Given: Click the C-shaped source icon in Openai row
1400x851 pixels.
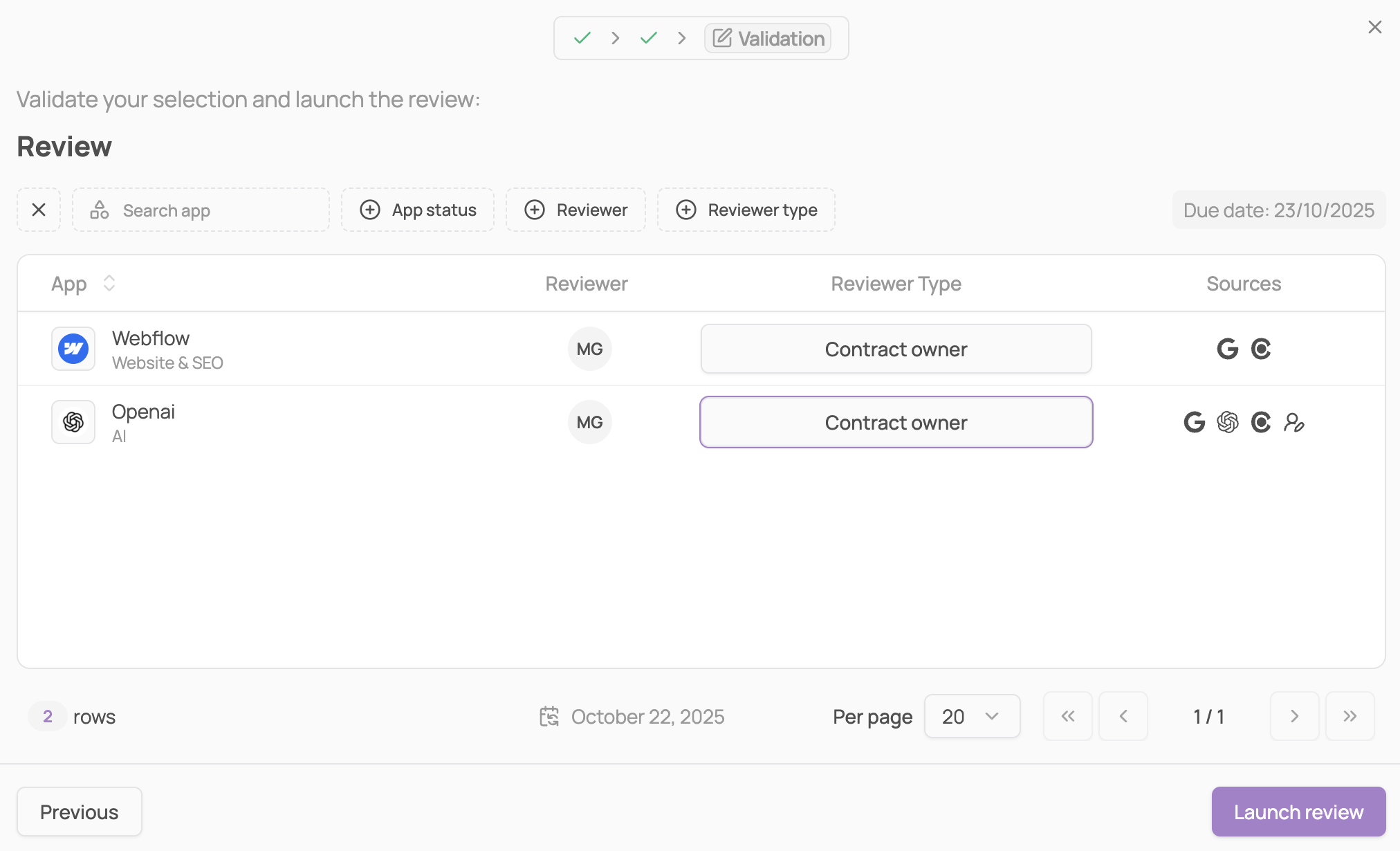Looking at the screenshot, I should pyautogui.click(x=1261, y=422).
